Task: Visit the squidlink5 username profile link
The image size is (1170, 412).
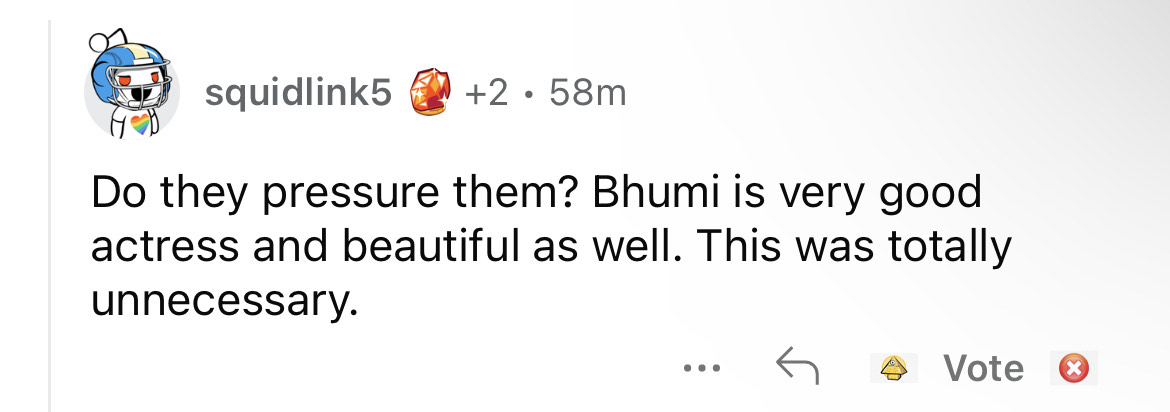Action: point(296,94)
